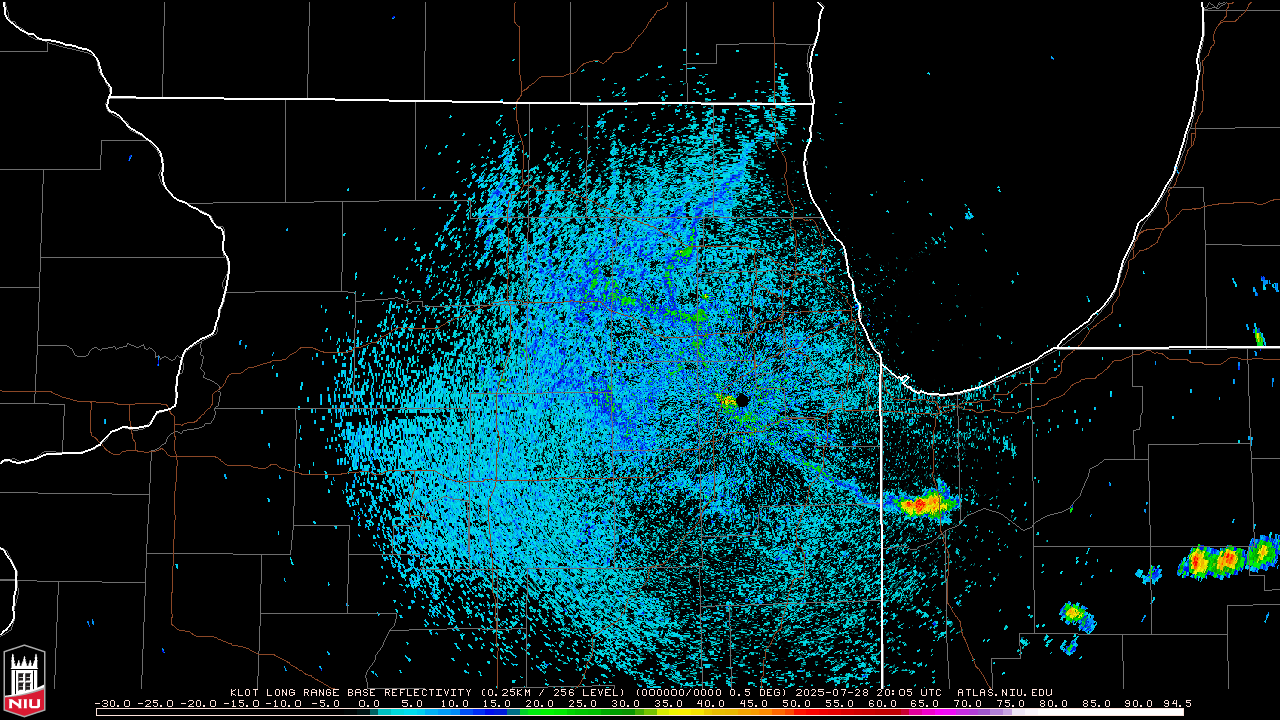This screenshot has height=720, width=1280.
Task: Click the '0.0' label on the reflectivity scale
Action: [x=368, y=704]
